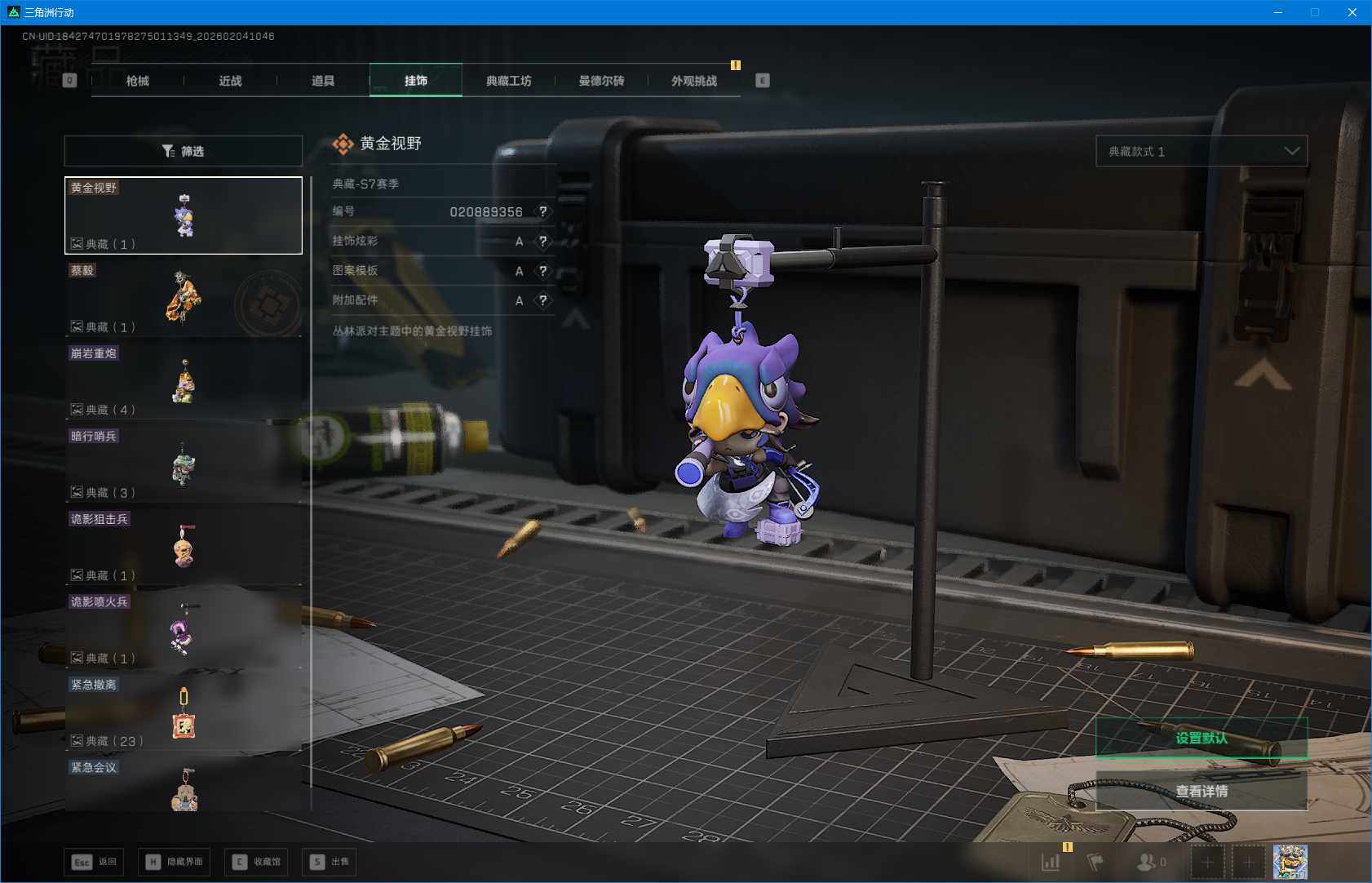Expand the 典藏款式 1 dropdown
1372x883 pixels.
(1202, 151)
